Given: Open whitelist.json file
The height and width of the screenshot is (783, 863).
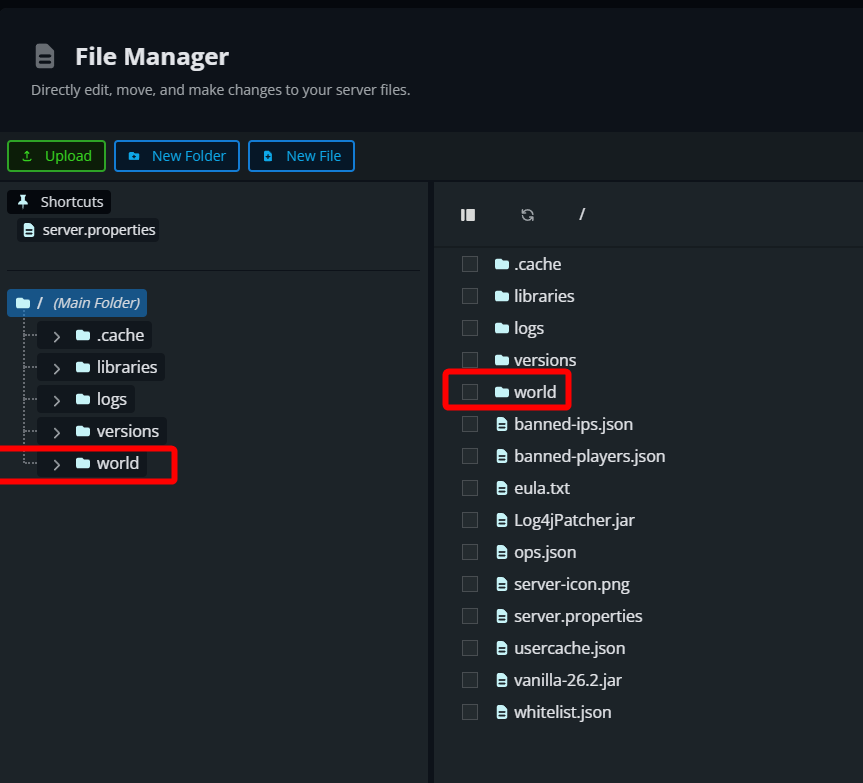Looking at the screenshot, I should [x=562, y=713].
